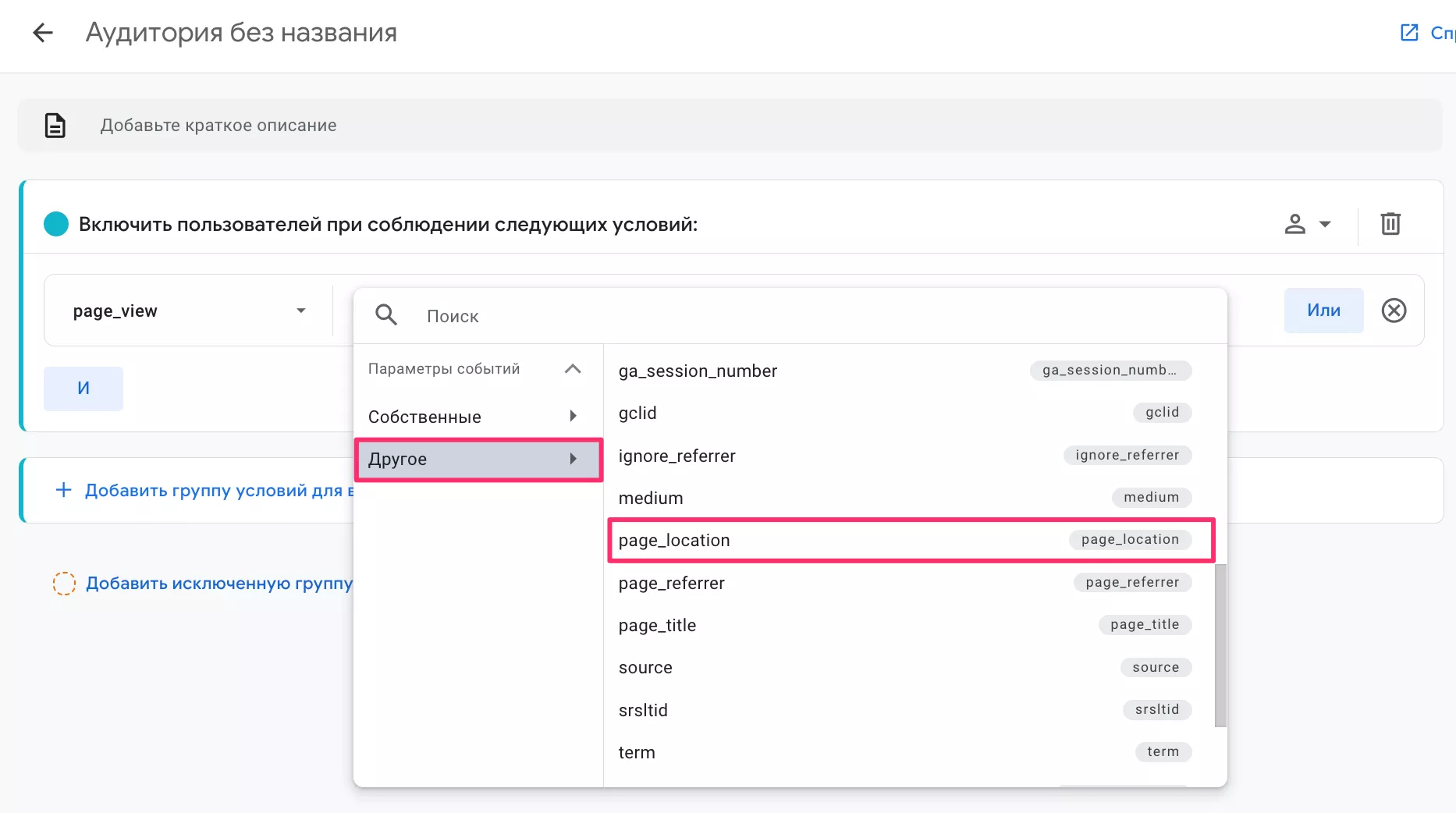Click the open-in-new-window icon
The width and height of the screenshot is (1456, 813).
pos(1409,33)
